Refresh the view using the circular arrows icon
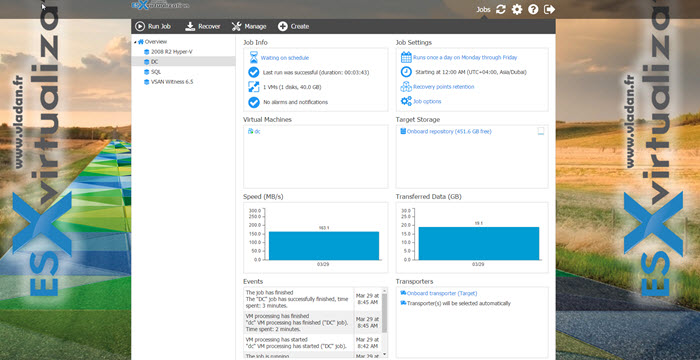 tap(500, 9)
